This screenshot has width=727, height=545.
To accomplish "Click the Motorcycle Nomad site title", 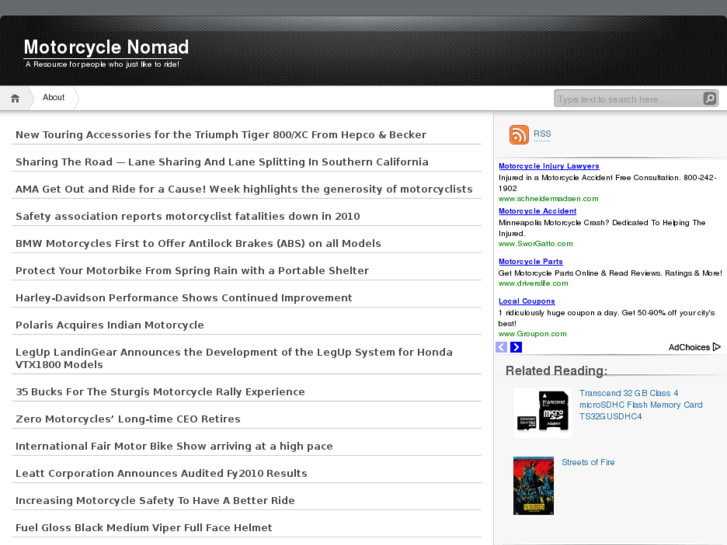I will (106, 47).
